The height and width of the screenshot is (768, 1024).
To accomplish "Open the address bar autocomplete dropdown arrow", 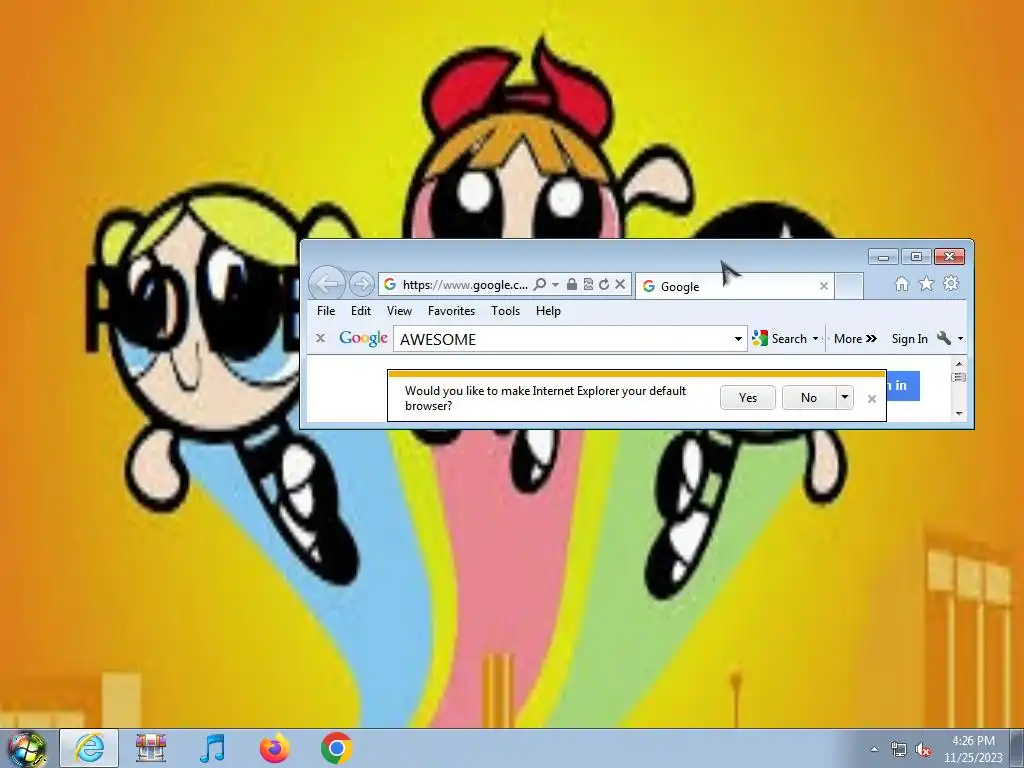I will (555, 285).
